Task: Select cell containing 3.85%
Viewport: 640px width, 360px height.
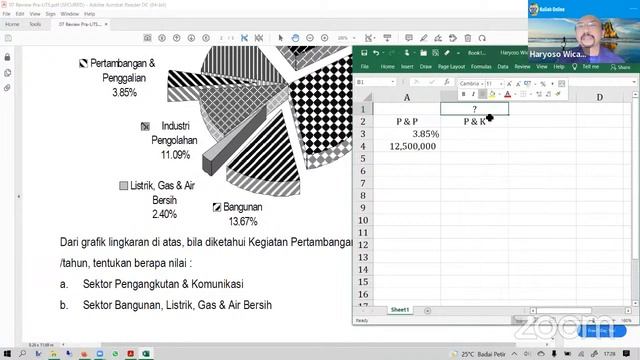Action: 407,134
